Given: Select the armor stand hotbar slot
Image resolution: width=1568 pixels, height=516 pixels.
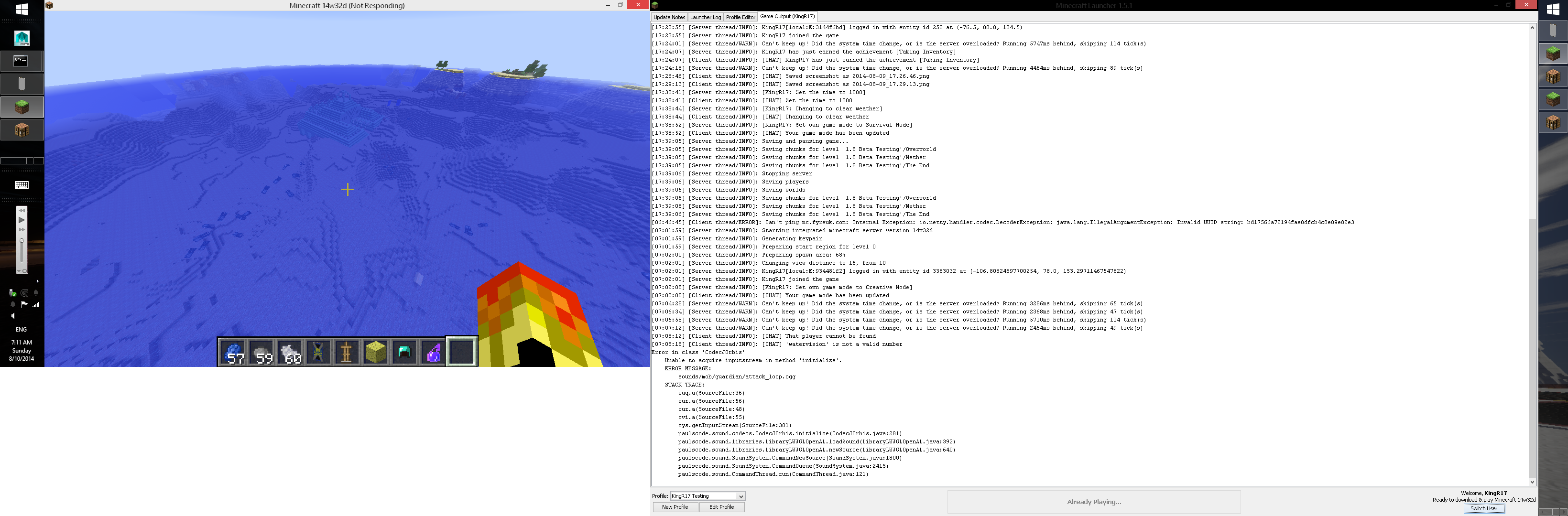Looking at the screenshot, I should (347, 352).
